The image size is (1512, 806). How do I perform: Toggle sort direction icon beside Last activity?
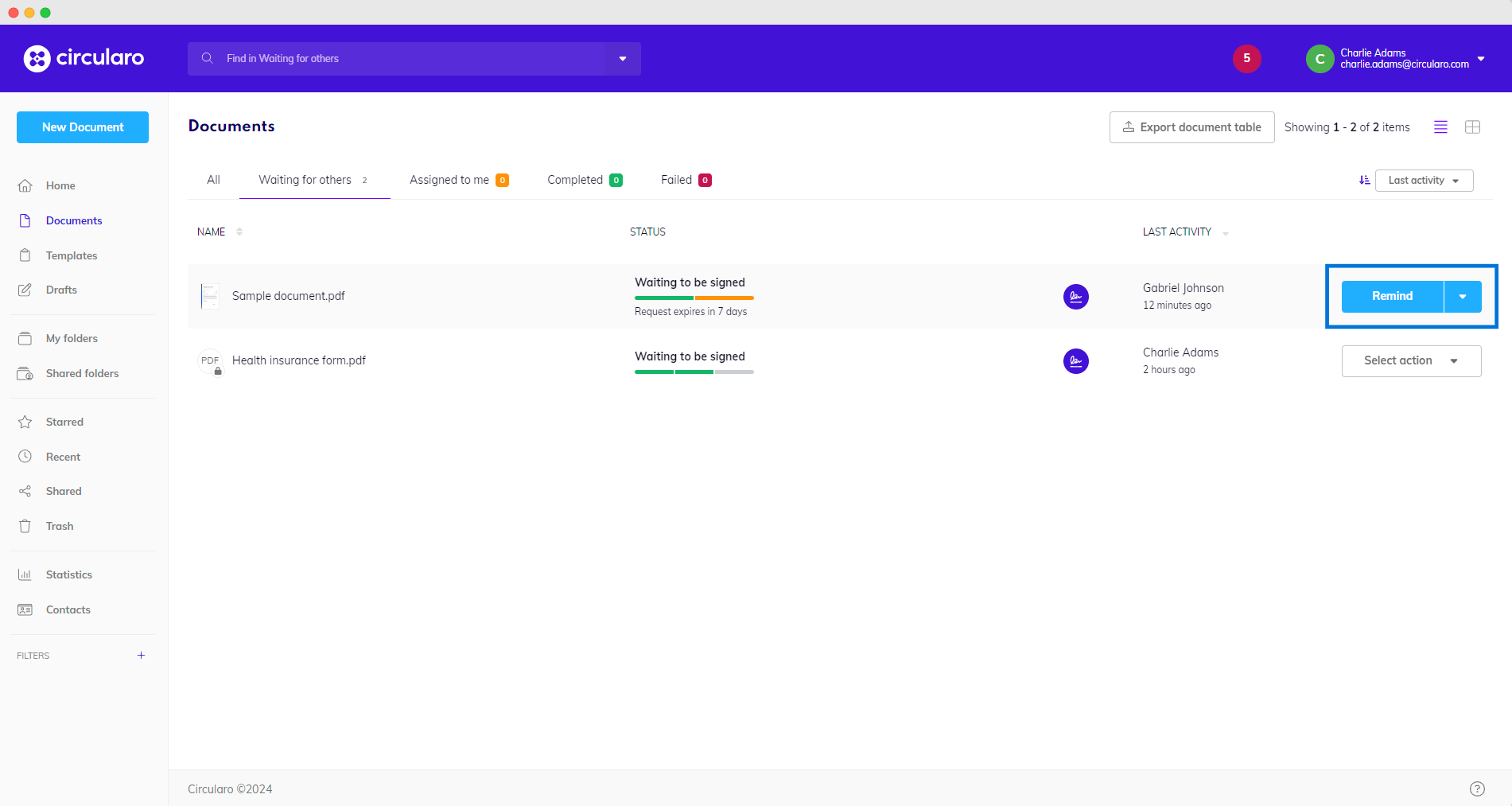tap(1364, 181)
